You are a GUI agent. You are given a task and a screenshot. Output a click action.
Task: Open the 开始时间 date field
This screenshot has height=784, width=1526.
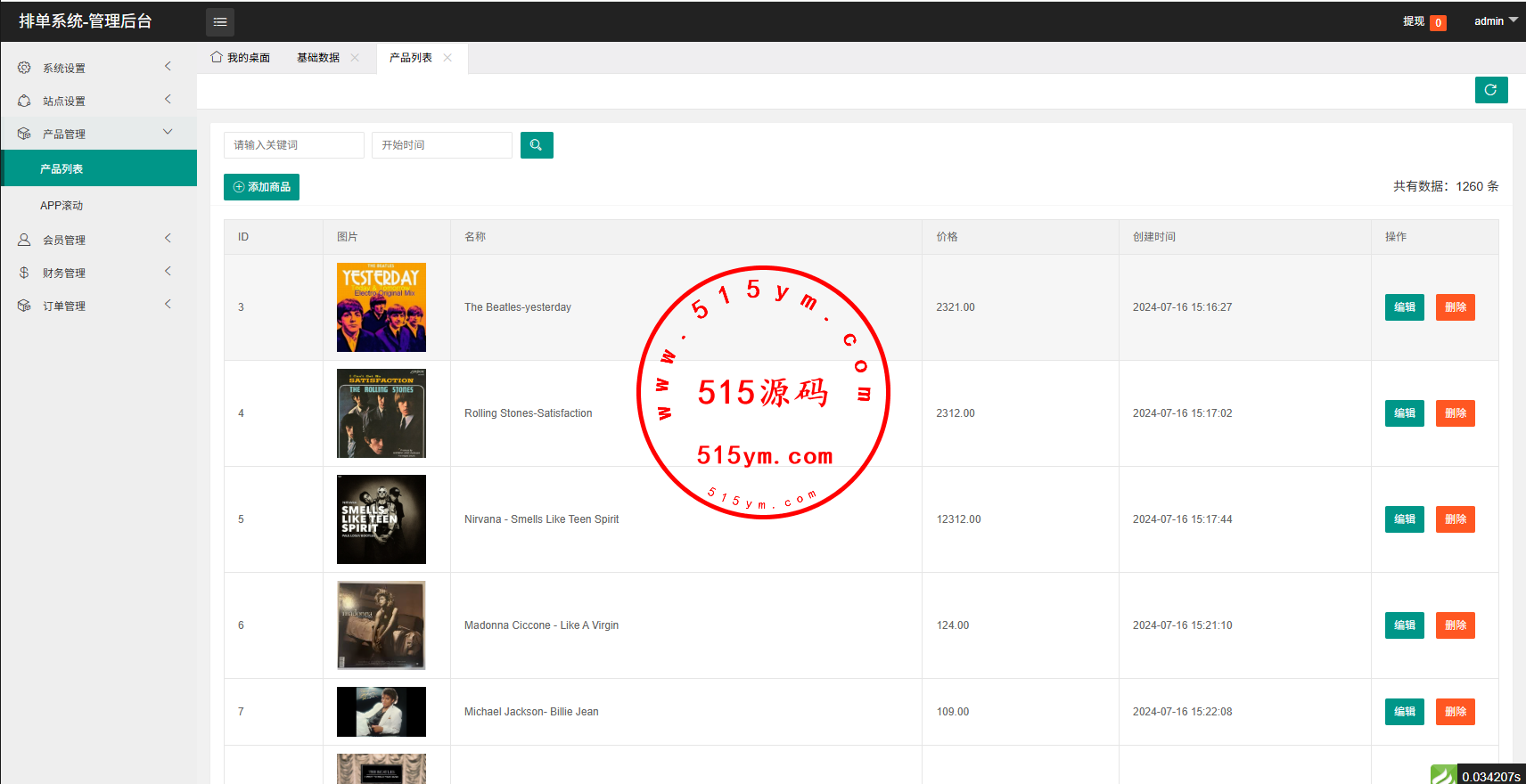pos(441,145)
